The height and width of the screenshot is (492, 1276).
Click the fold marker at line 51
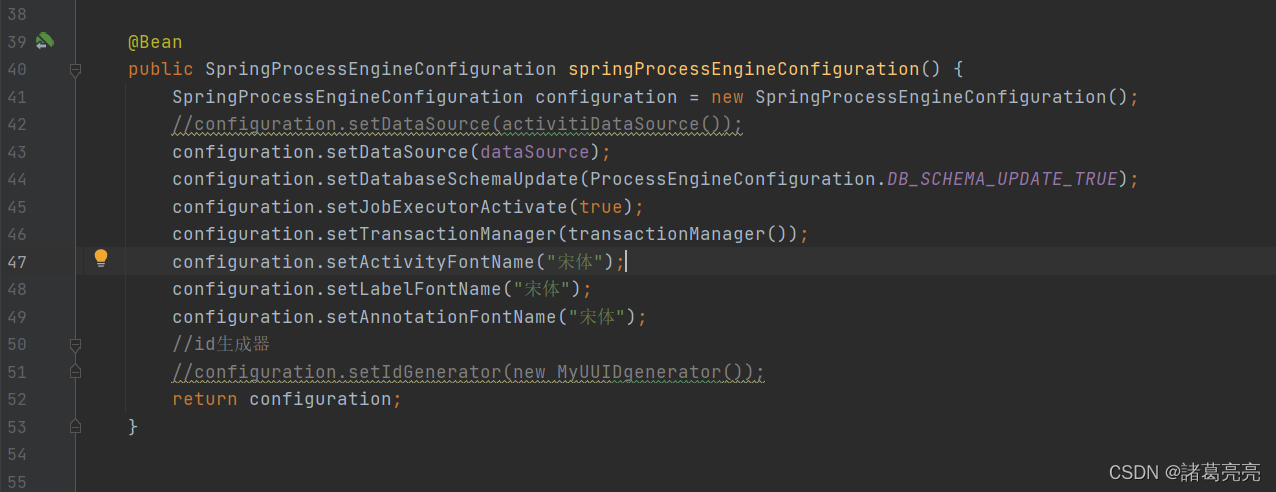point(75,371)
